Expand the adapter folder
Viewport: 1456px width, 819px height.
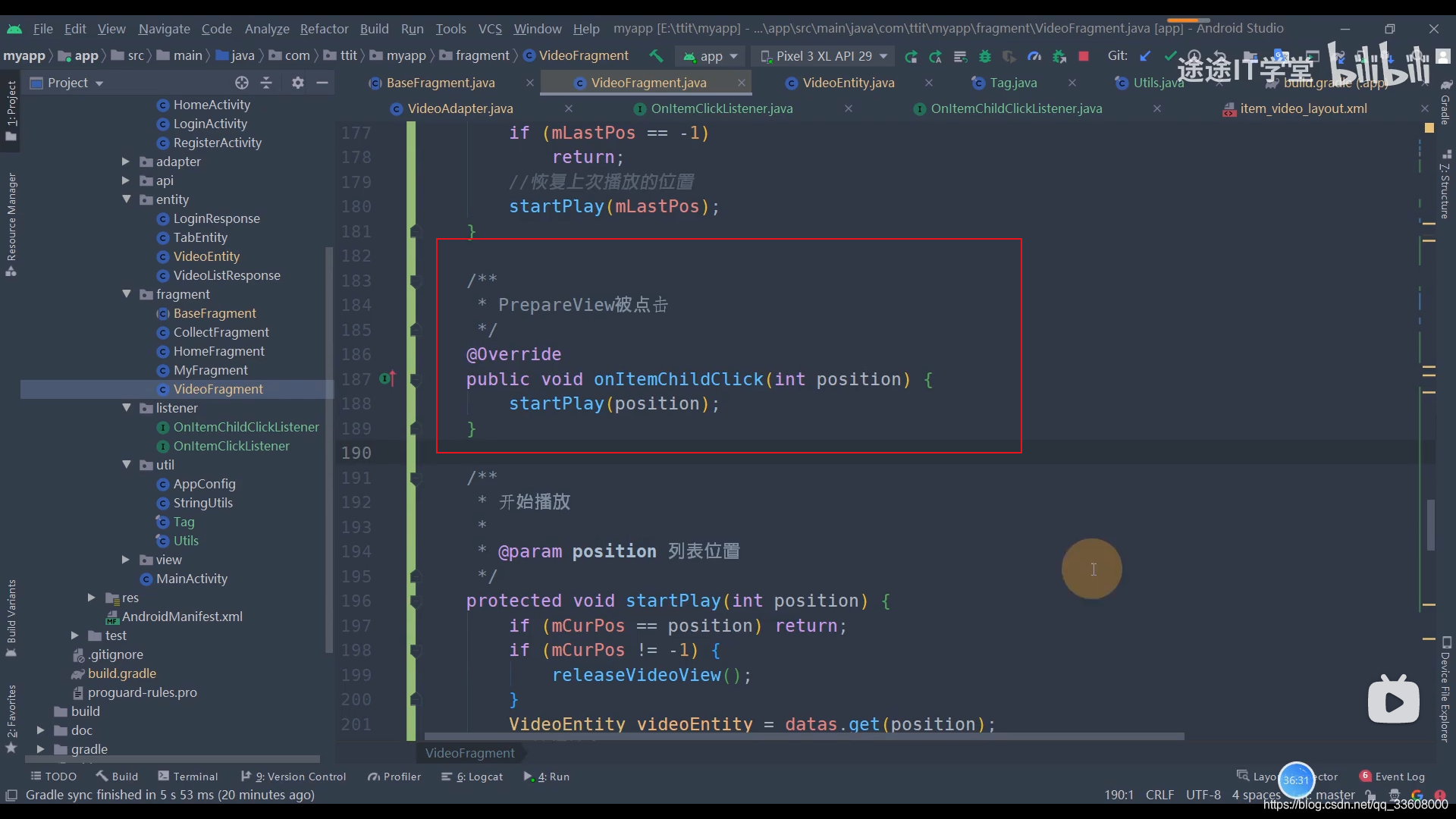click(x=126, y=161)
